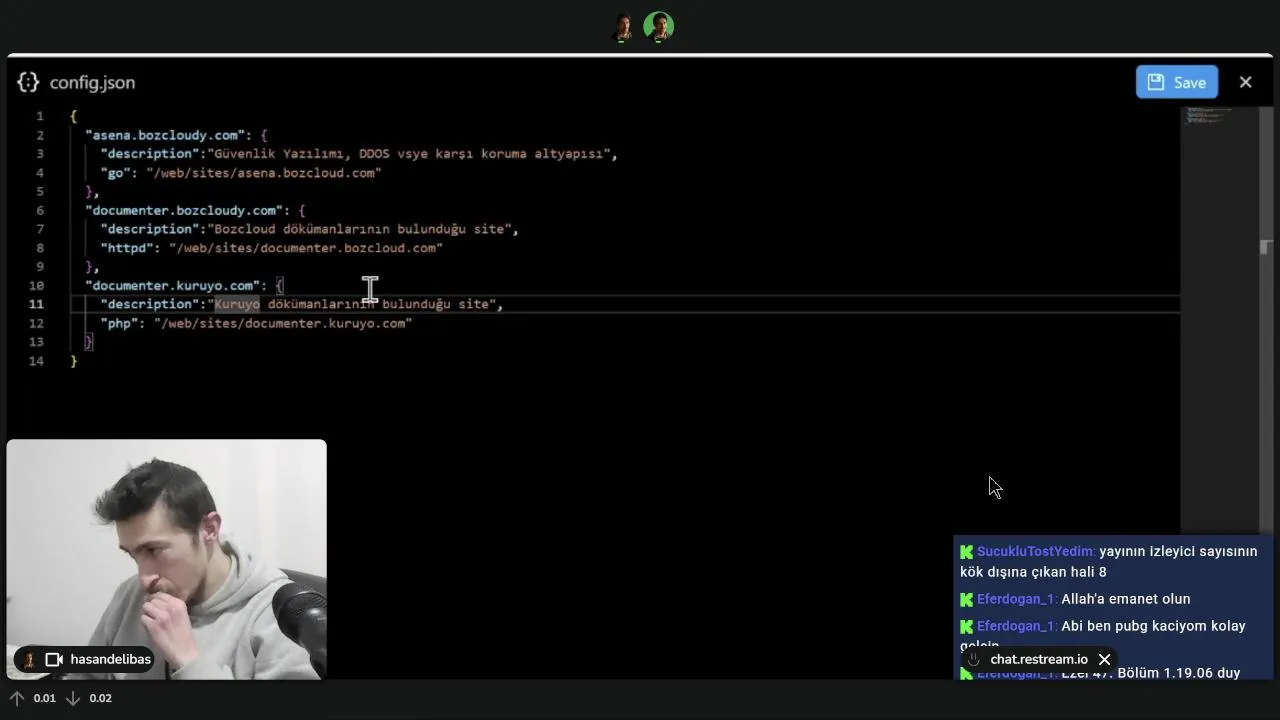
Task: Click the "/web/sites/asena.bozcloud.com" path value
Action: [x=264, y=173]
